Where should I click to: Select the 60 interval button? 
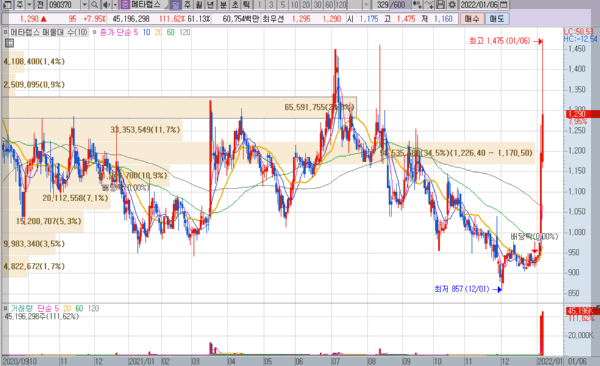coord(329,5)
